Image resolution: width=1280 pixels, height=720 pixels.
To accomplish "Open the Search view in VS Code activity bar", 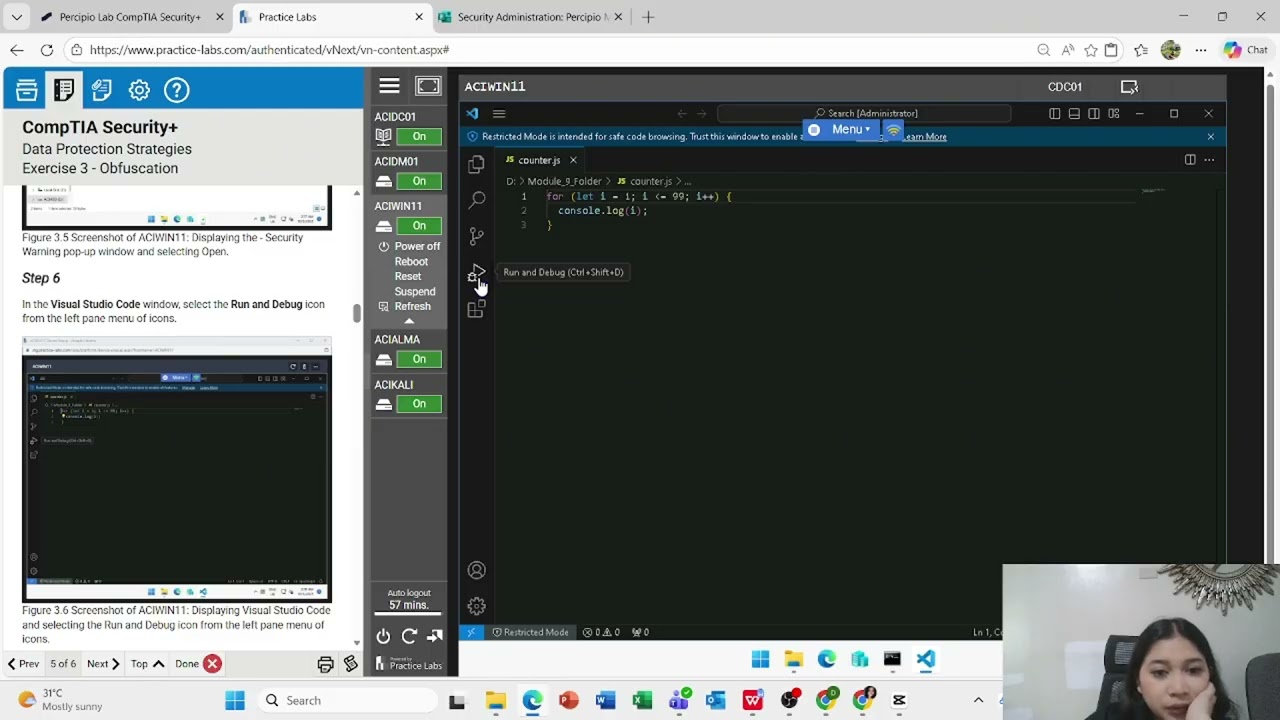I will pyautogui.click(x=476, y=200).
